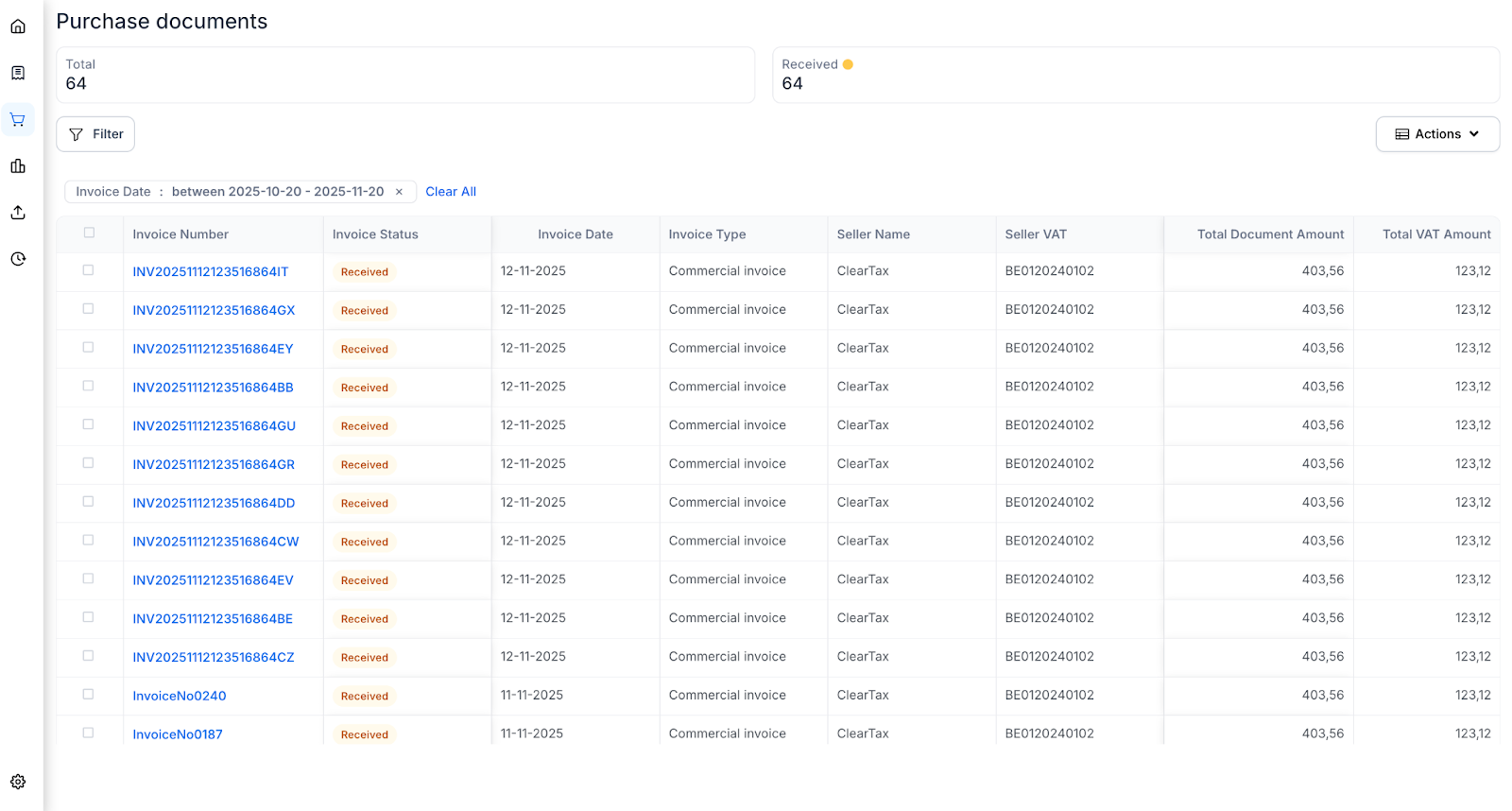The image size is (1512, 811).
Task: Select the Received summary card
Action: [1135, 75]
